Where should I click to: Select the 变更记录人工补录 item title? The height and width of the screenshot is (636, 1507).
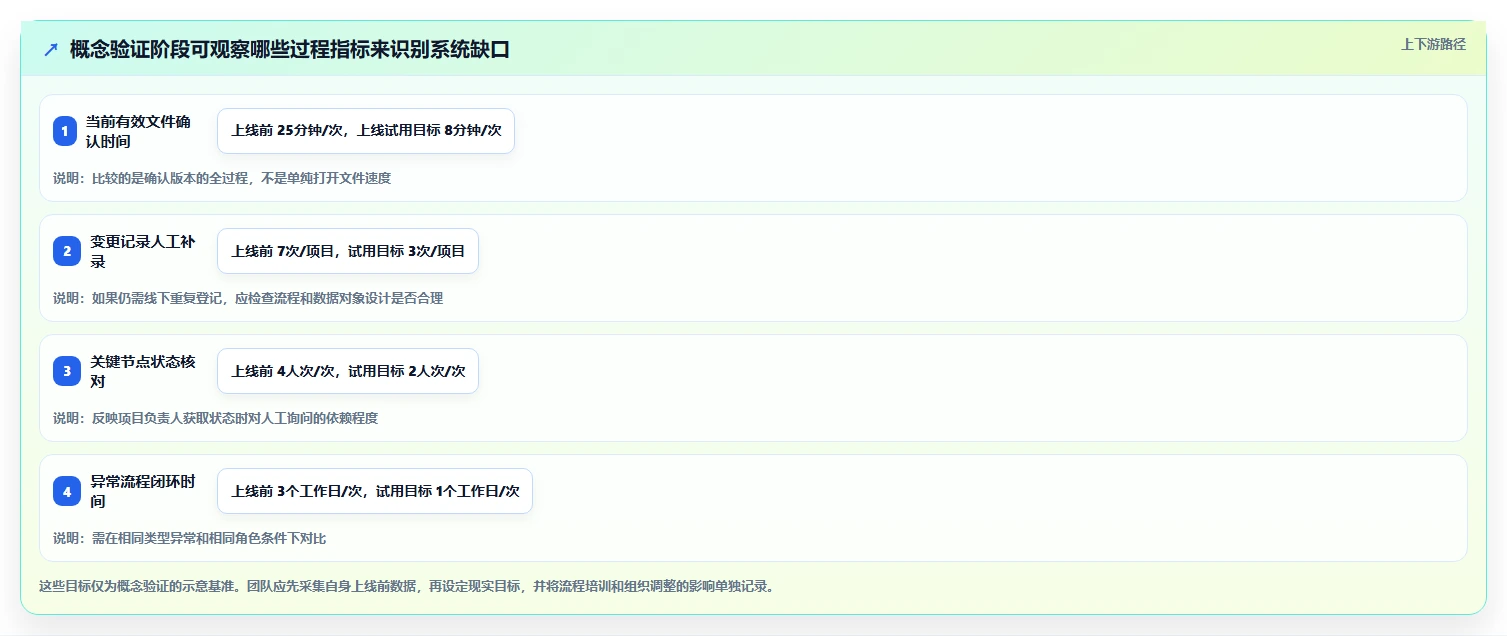point(143,251)
